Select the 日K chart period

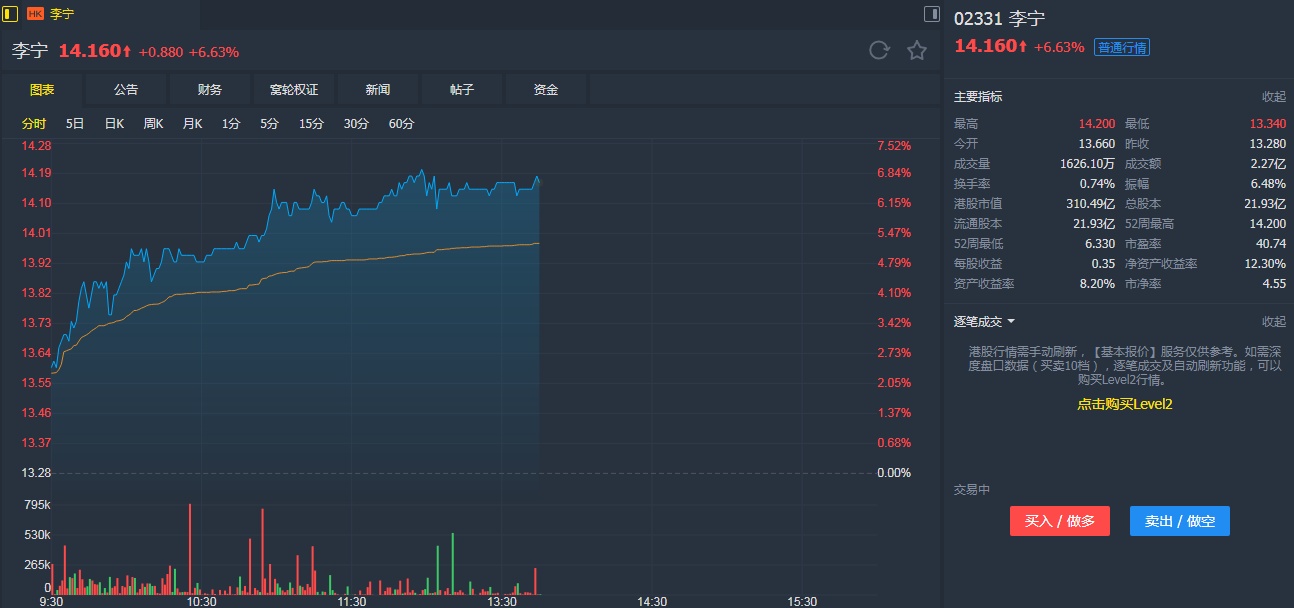click(114, 124)
